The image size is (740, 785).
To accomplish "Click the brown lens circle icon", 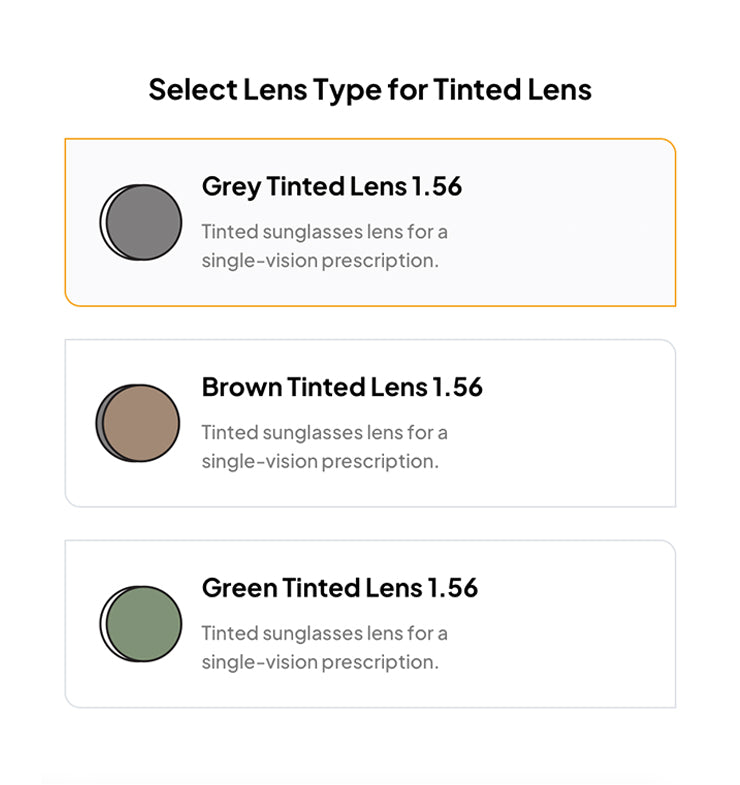I will pos(139,423).
